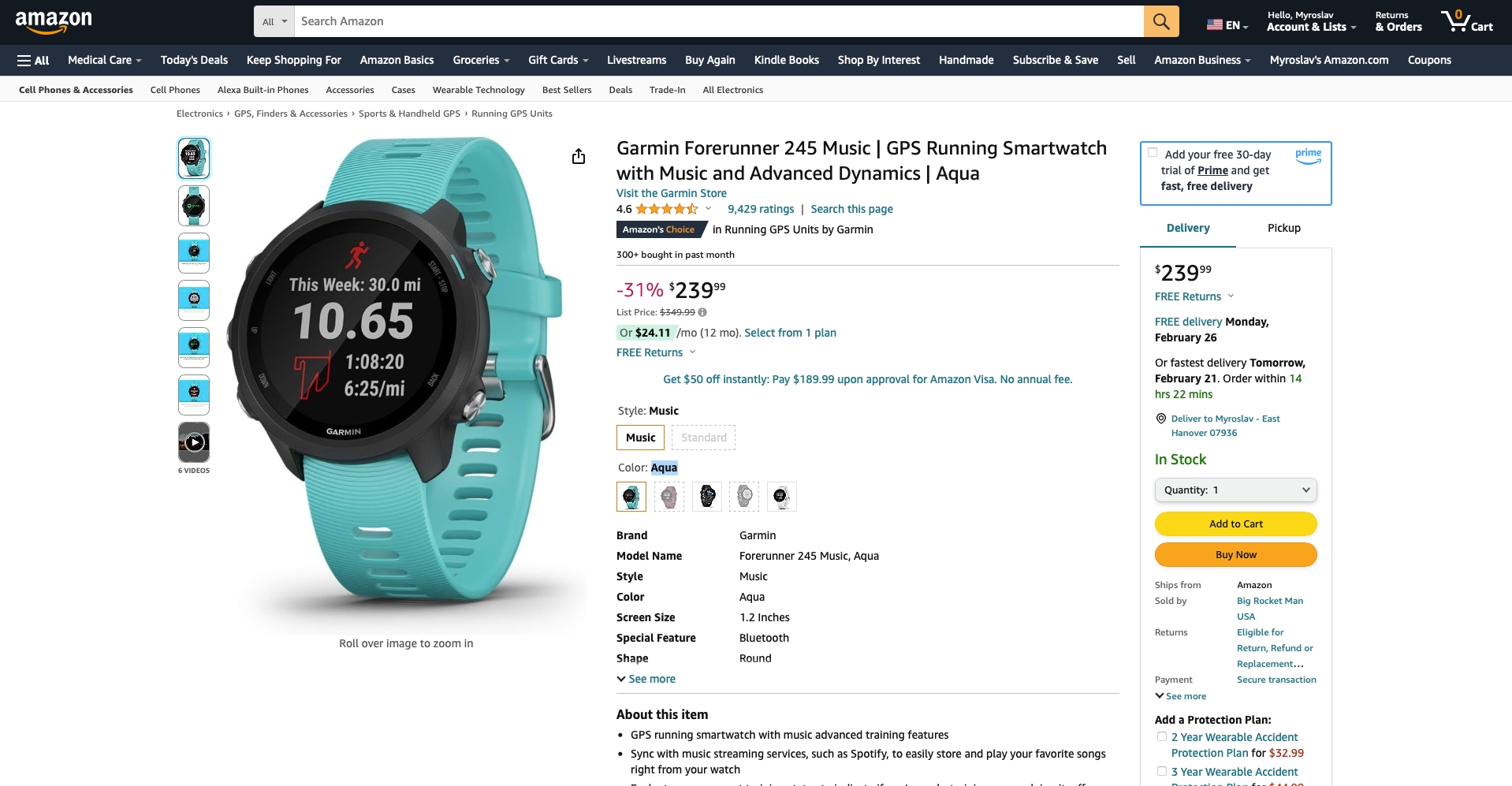Check 2 Year Wearable Accident Protection Plan
The width and height of the screenshot is (1512, 786).
(1162, 737)
